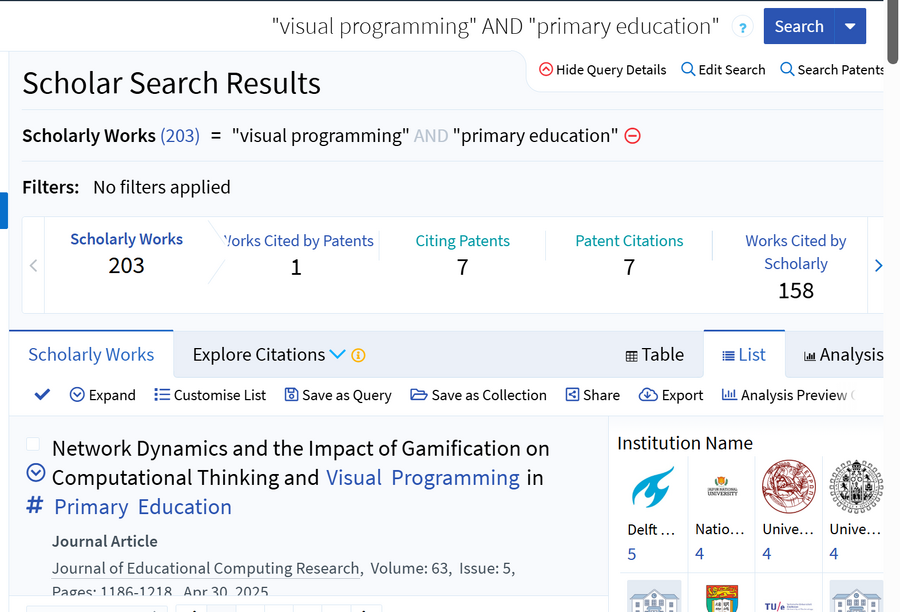This screenshot has width=900, height=612.
Task: Click Export in the toolbar
Action: (x=671, y=395)
